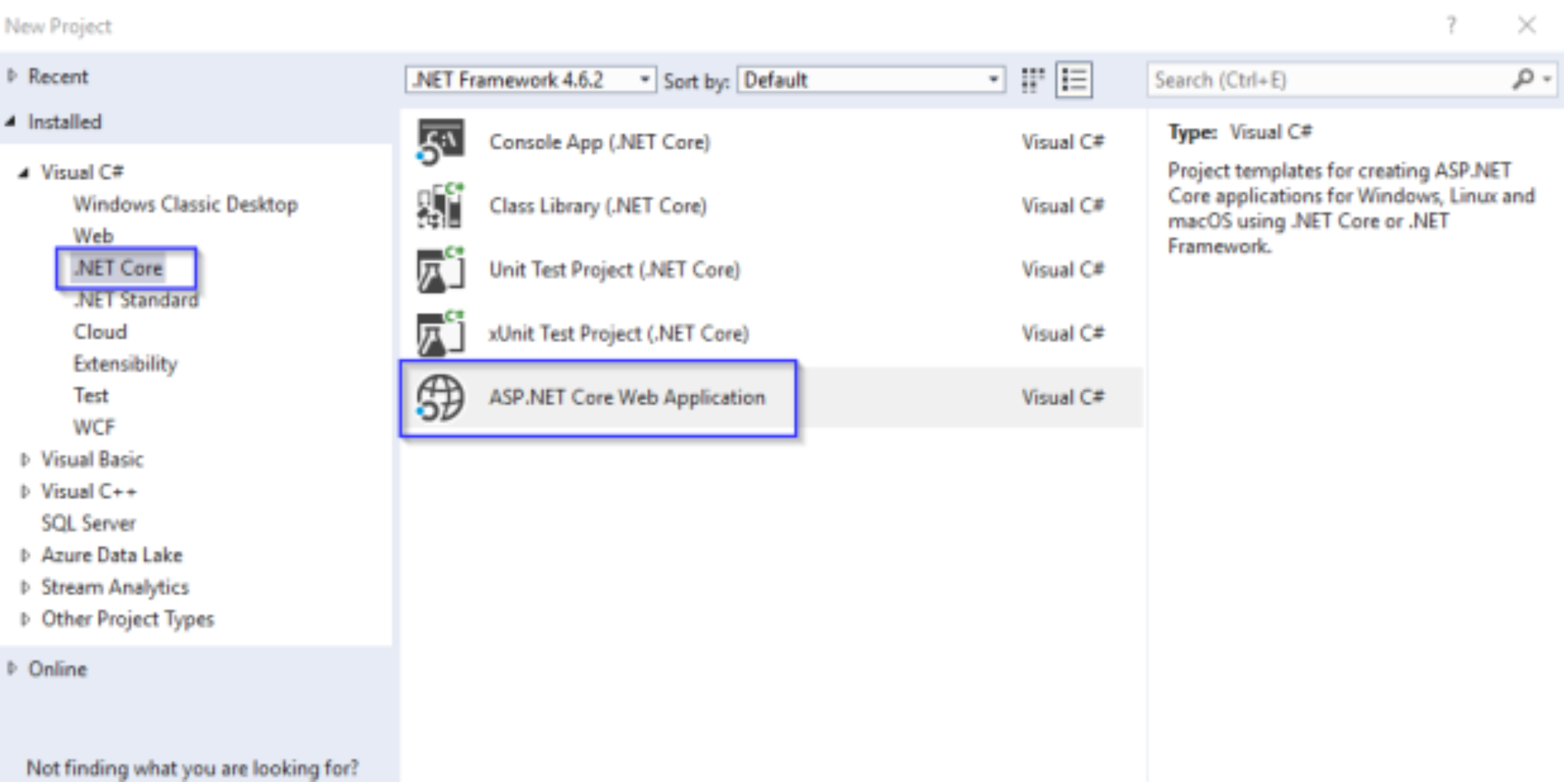Viewport: 1568px width, 784px height.
Task: Expand the Online section
Action: 12,669
